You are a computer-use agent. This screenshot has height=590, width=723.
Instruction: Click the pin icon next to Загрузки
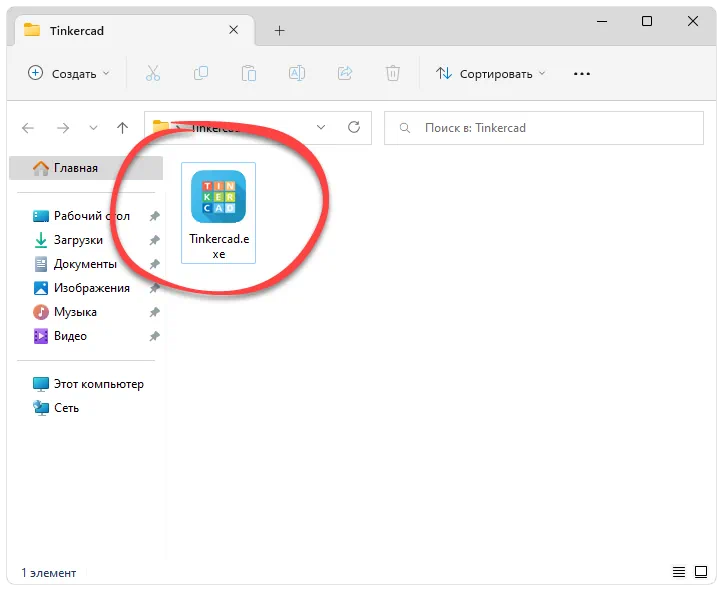[x=154, y=240]
